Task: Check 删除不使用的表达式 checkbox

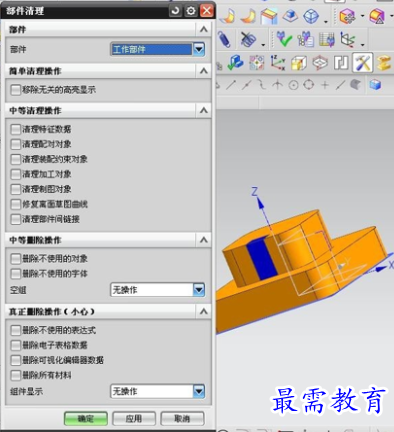Action: pyautogui.click(x=15, y=330)
